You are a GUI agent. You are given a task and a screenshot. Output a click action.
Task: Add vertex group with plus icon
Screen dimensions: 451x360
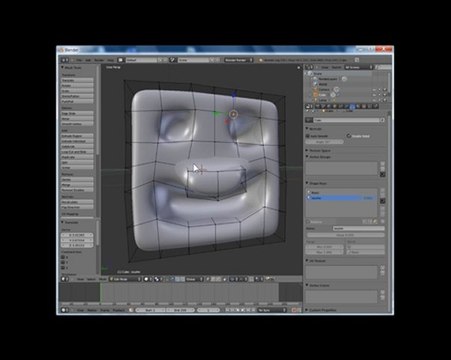(x=382, y=164)
